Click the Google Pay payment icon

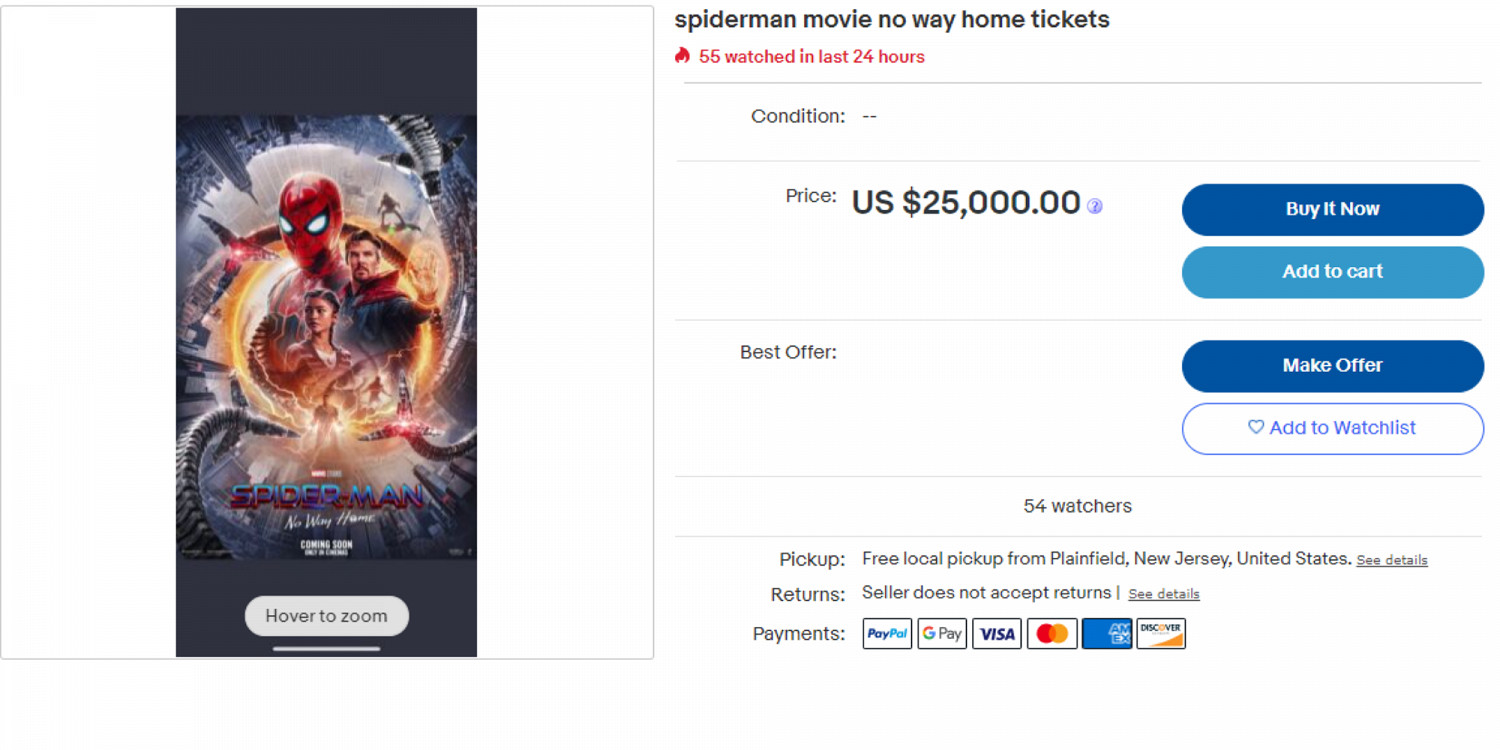coord(942,634)
